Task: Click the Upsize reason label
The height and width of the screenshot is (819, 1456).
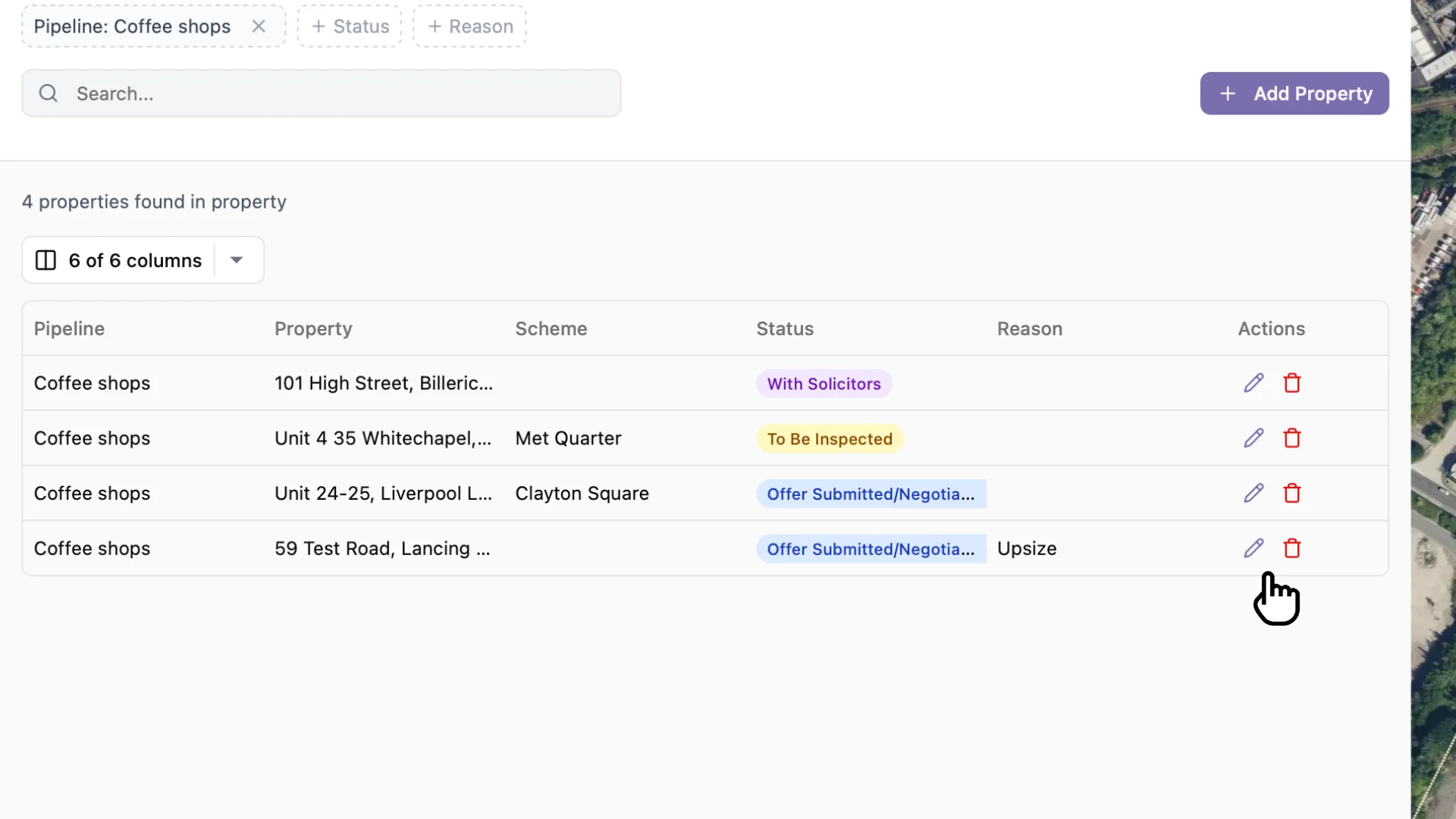Action: point(1027,548)
